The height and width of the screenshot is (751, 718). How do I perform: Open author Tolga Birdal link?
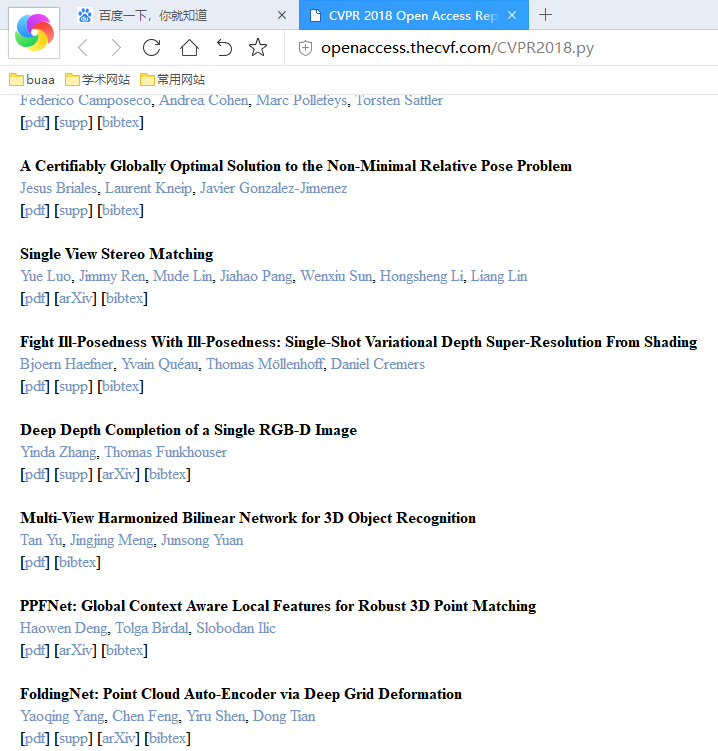tap(152, 629)
